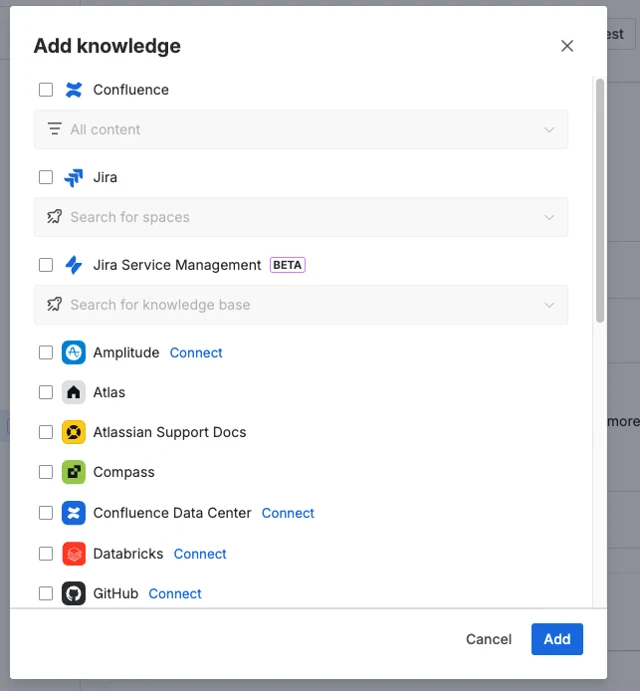Viewport: 640px width, 691px height.
Task: Click the Jira Service Management lightning icon
Action: coord(74,265)
